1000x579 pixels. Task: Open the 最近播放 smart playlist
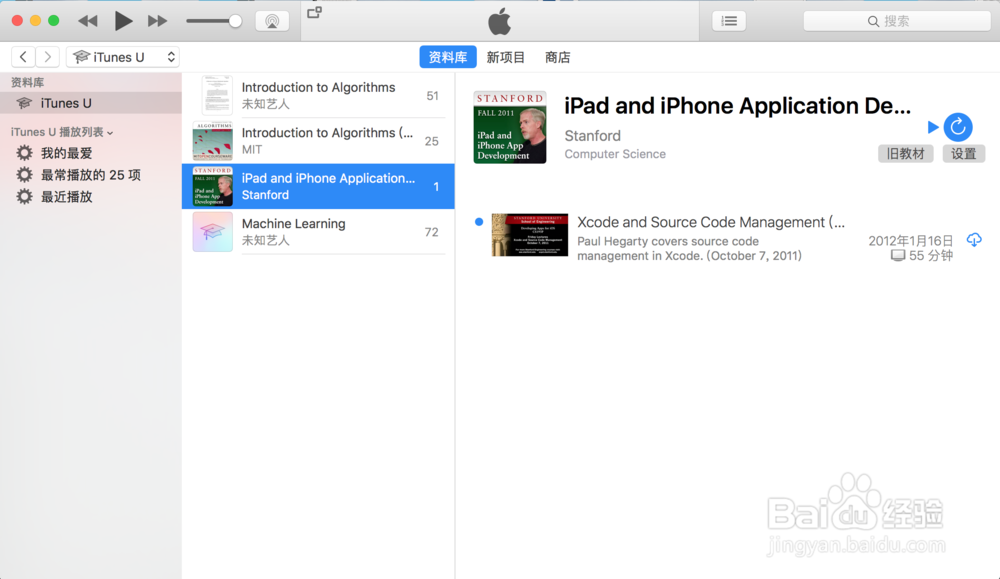click(x=66, y=196)
